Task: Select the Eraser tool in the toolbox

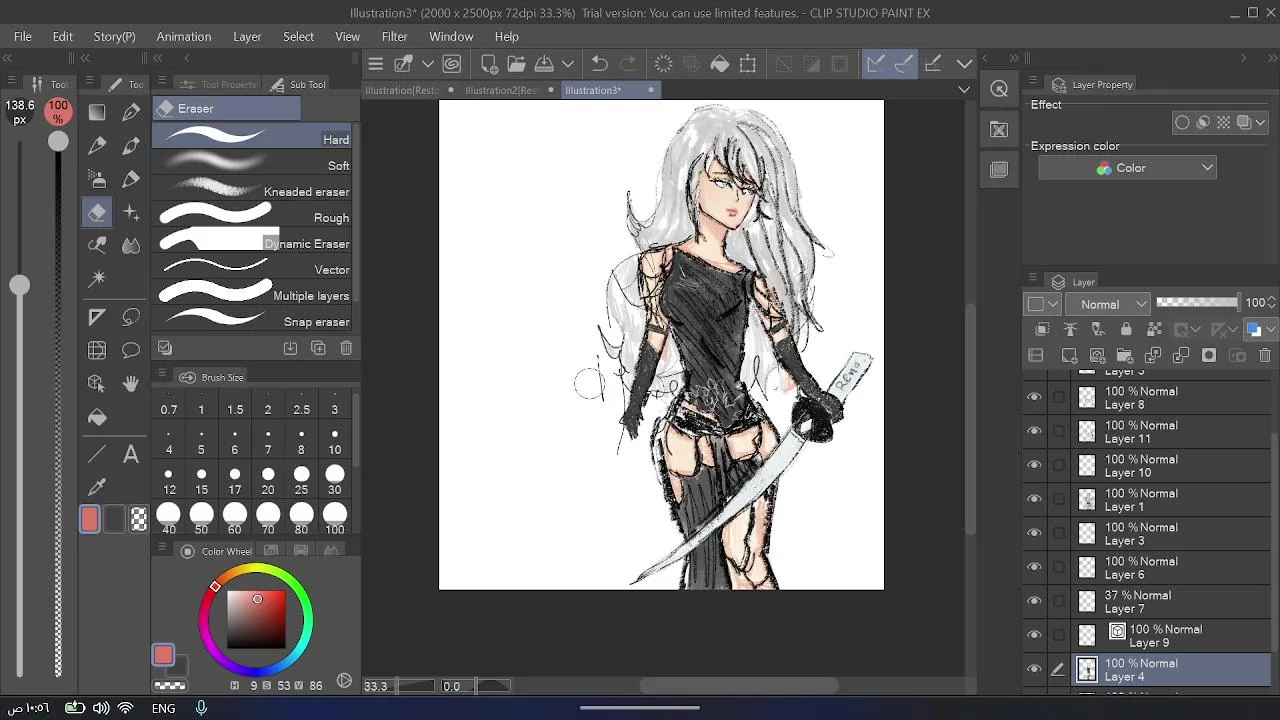Action: (97, 212)
